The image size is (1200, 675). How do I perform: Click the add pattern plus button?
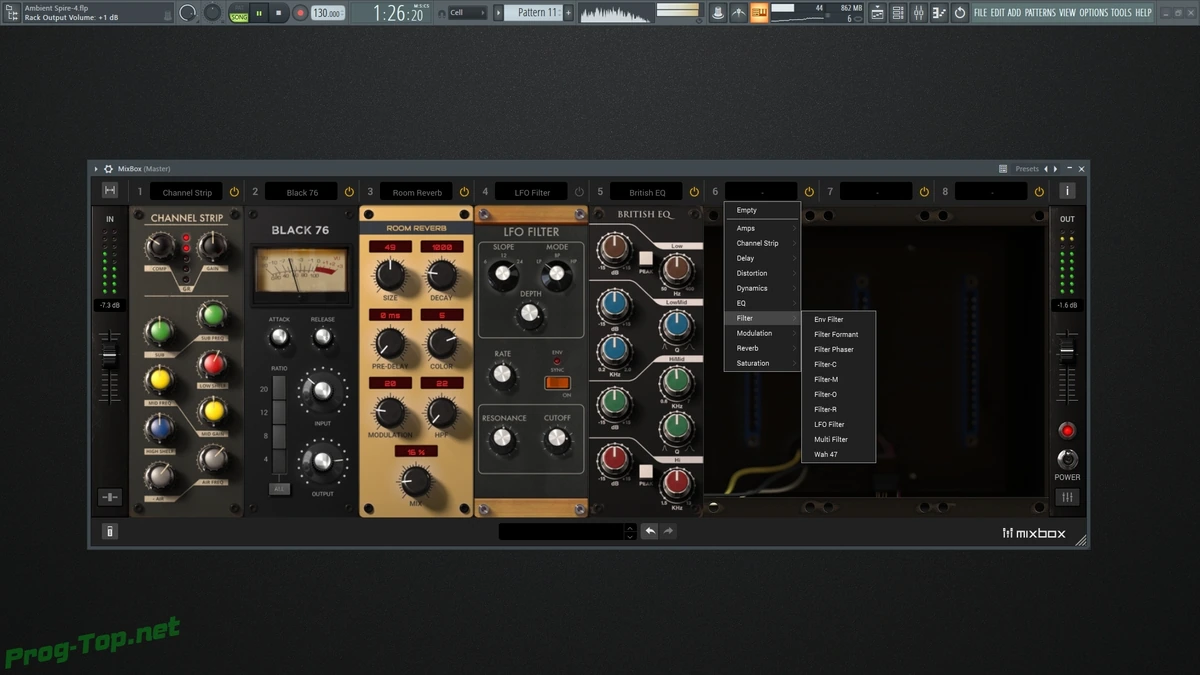click(x=569, y=13)
